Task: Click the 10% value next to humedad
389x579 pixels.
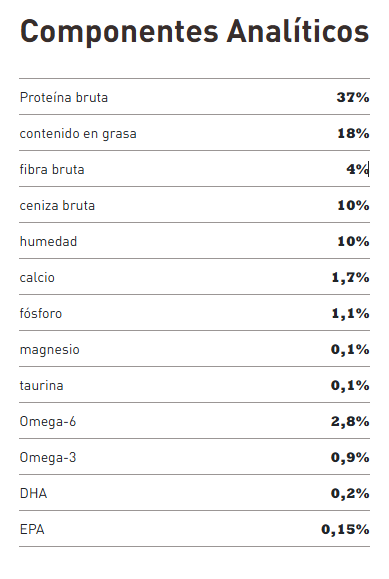Action: [353, 241]
